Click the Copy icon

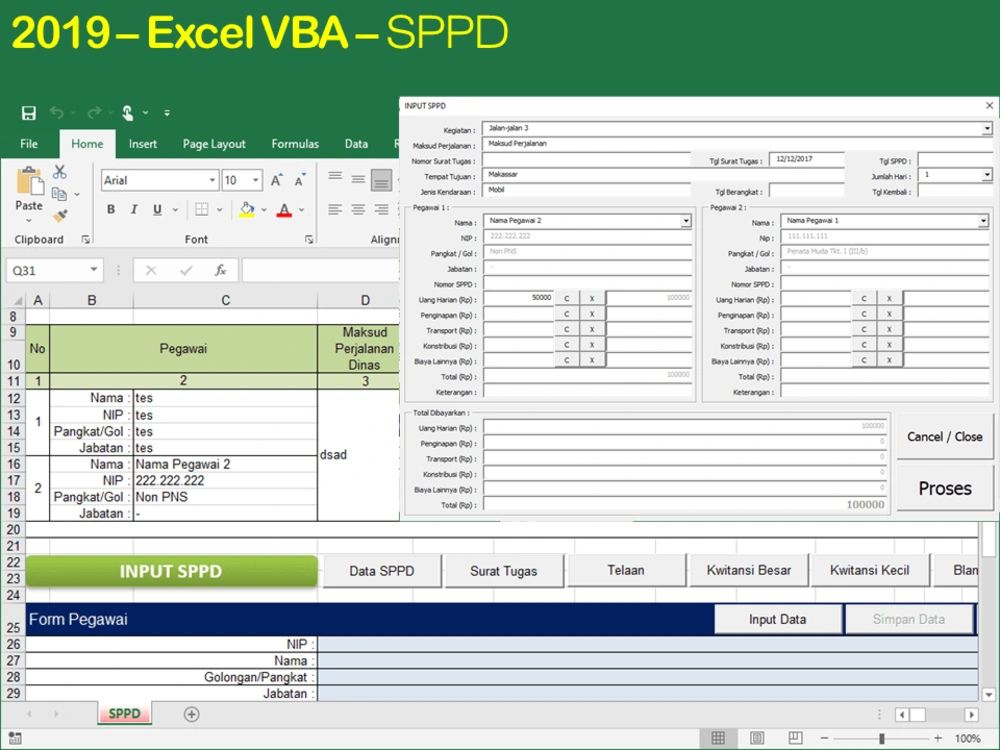tap(59, 194)
